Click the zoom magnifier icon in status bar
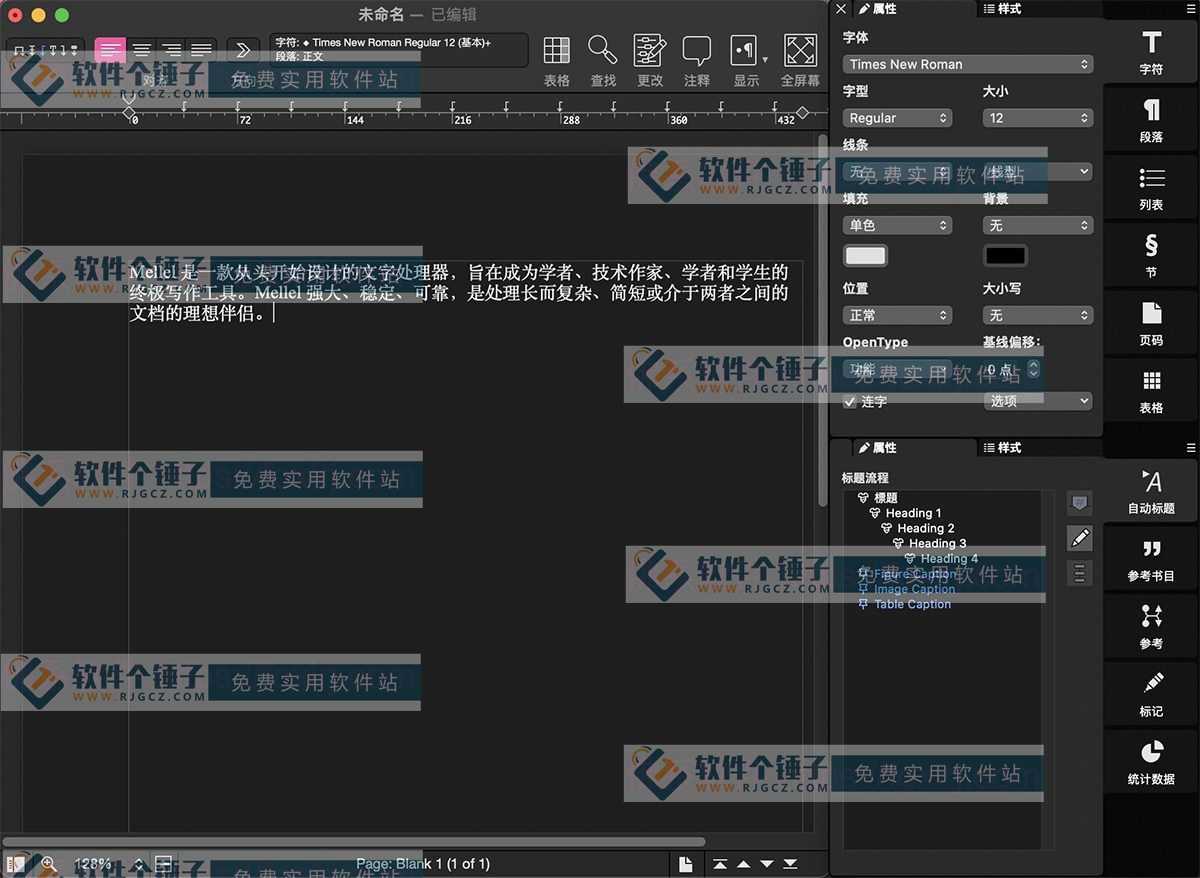The width and height of the screenshot is (1200, 878). [47, 863]
